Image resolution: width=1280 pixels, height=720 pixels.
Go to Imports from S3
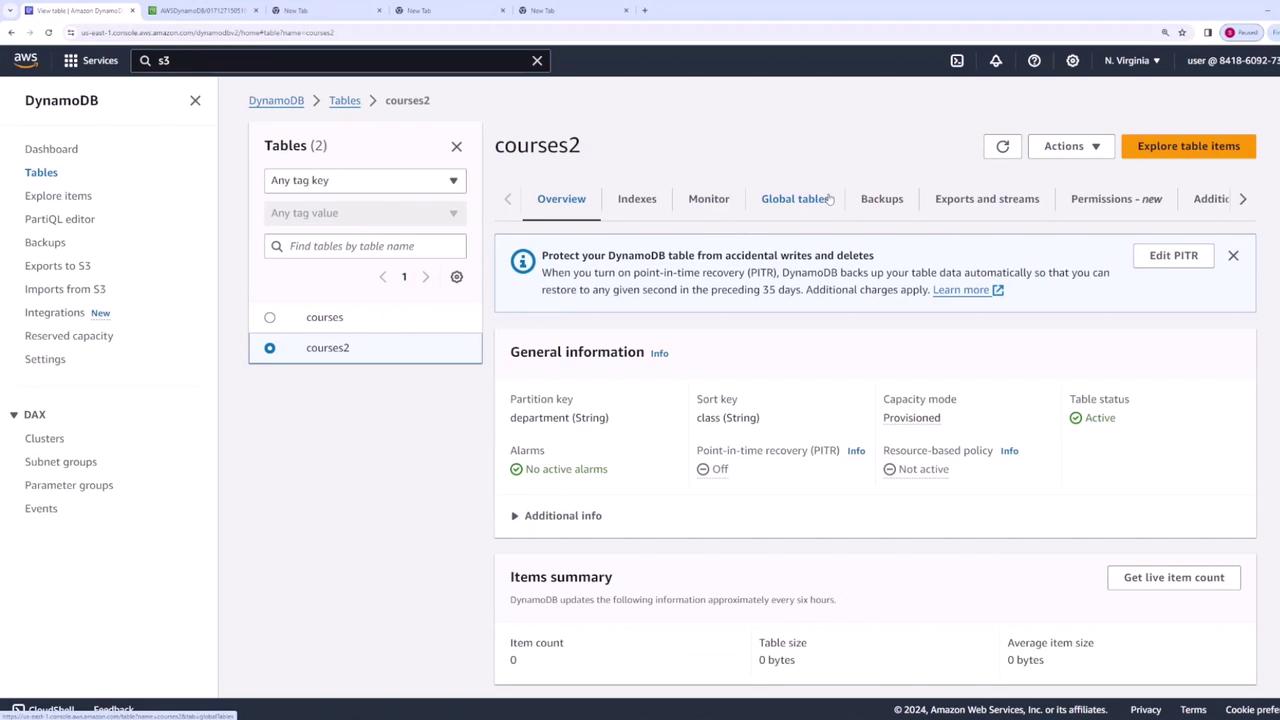(65, 289)
